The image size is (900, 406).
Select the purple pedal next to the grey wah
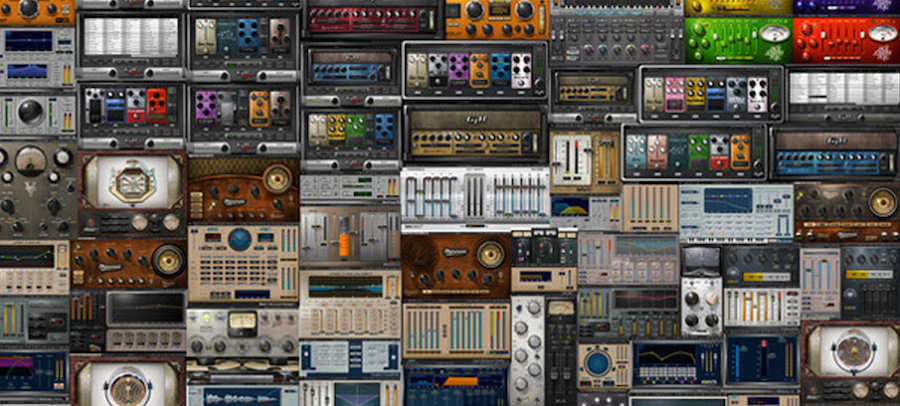pyautogui.click(x=205, y=108)
